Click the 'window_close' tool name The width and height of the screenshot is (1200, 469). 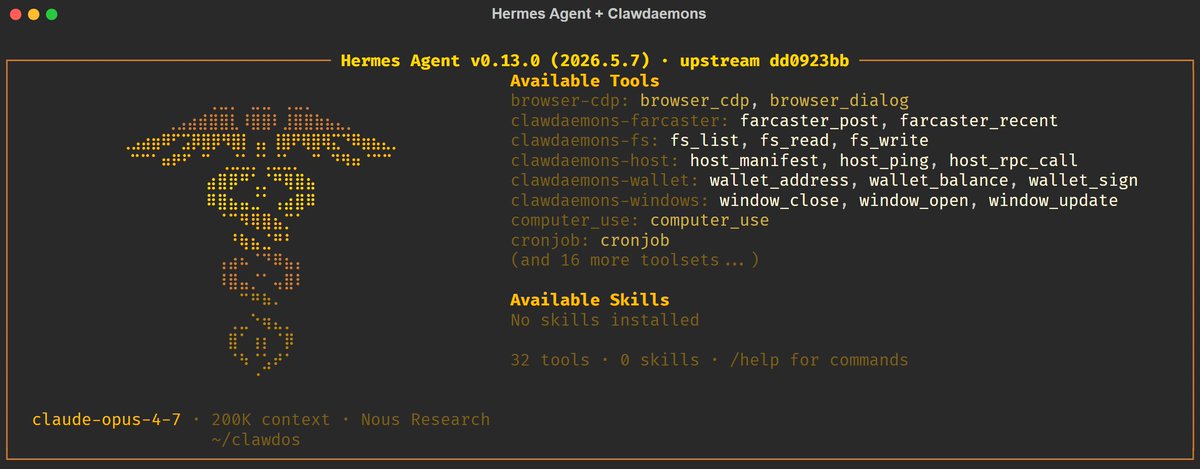pos(779,201)
